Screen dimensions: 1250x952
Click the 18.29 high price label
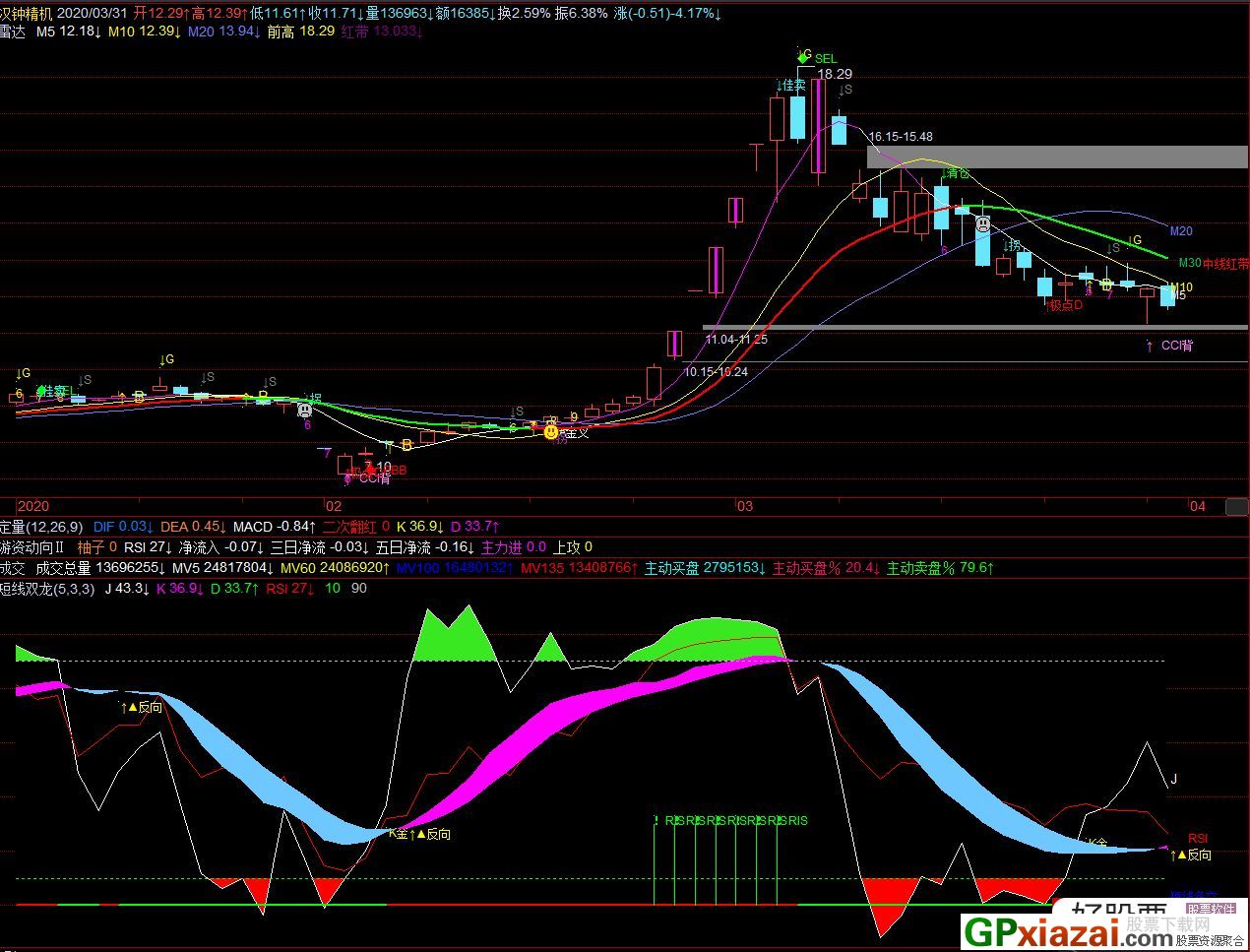pyautogui.click(x=835, y=74)
